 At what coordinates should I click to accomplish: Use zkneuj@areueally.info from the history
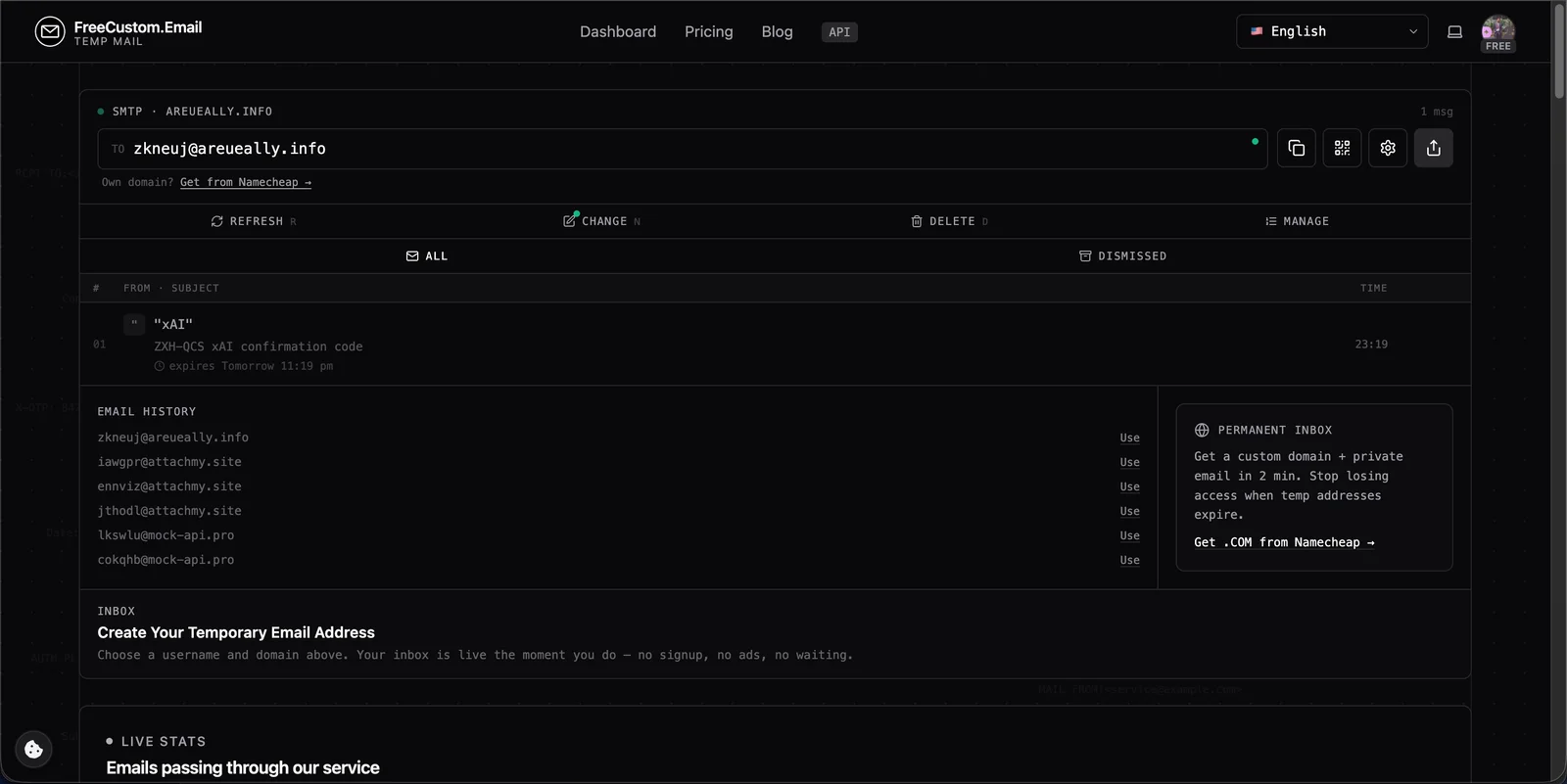tap(1129, 438)
